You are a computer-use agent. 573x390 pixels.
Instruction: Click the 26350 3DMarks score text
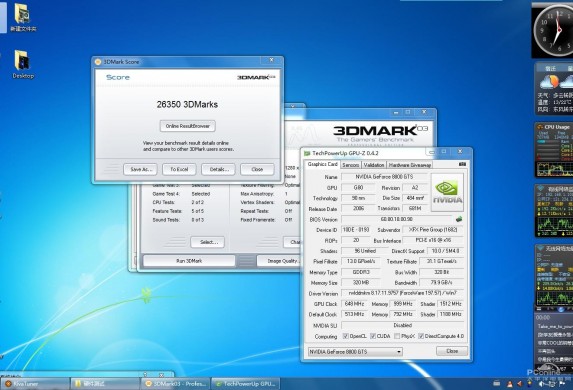click(187, 105)
